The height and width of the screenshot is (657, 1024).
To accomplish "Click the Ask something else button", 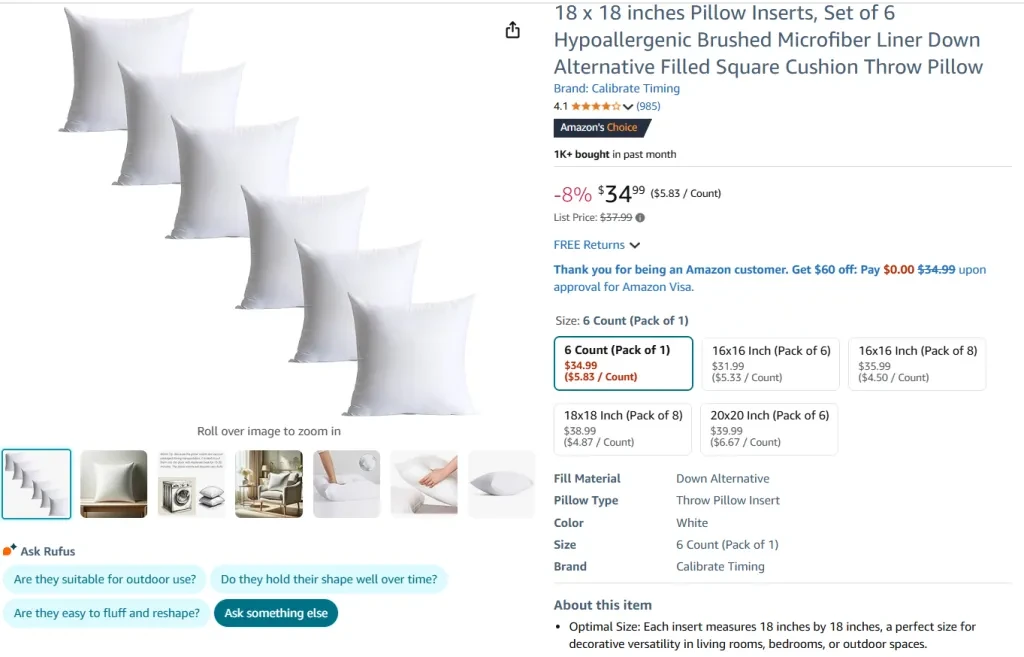I will (x=276, y=613).
